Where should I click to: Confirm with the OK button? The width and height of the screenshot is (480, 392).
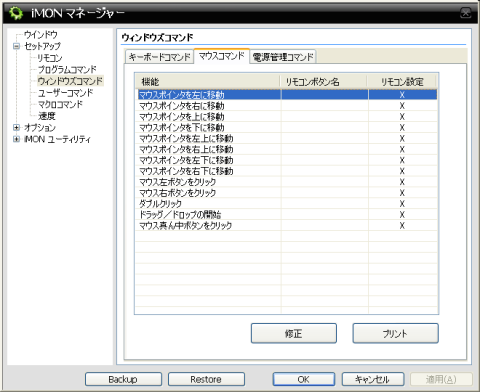point(304,379)
